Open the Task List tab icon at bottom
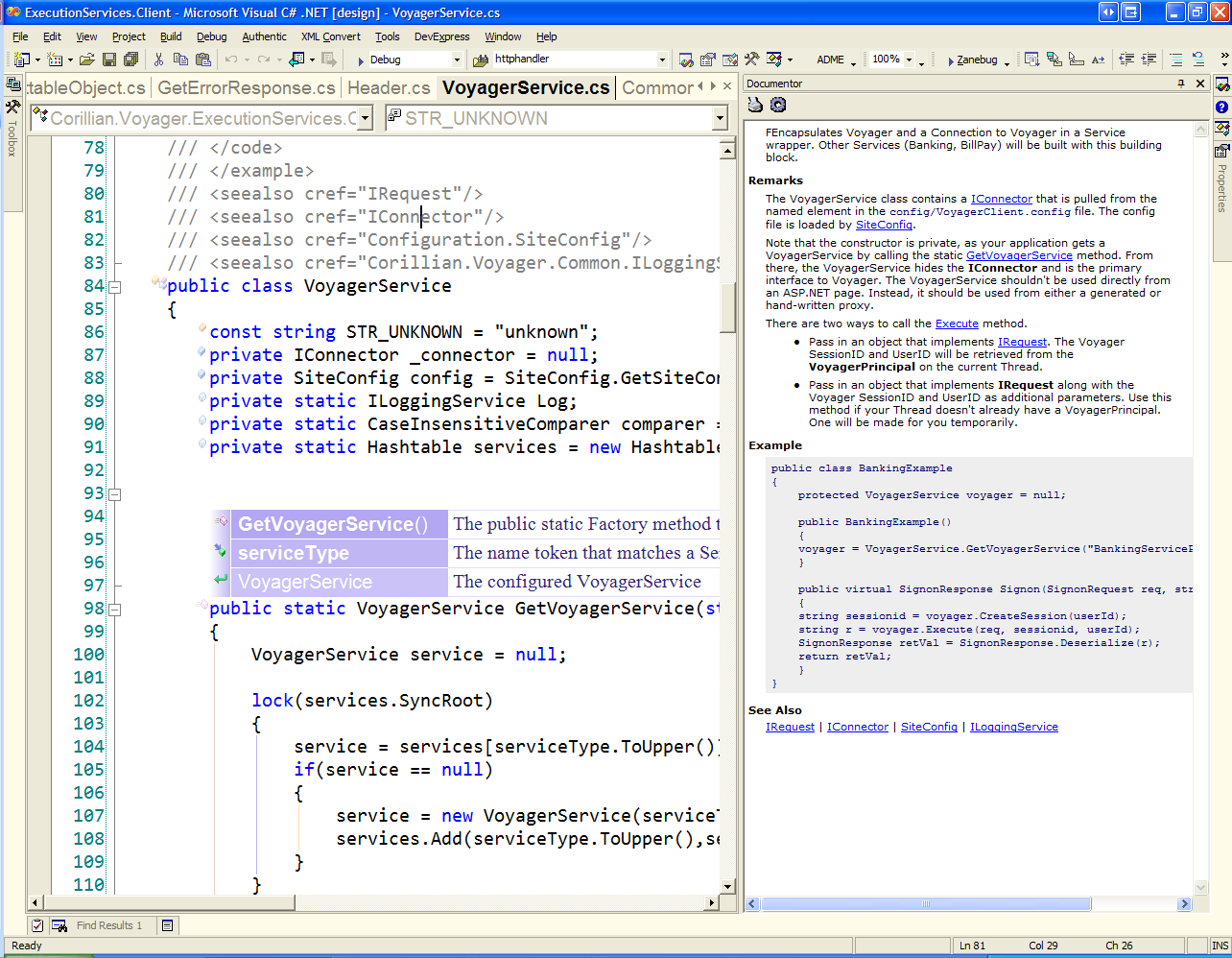 (37, 925)
